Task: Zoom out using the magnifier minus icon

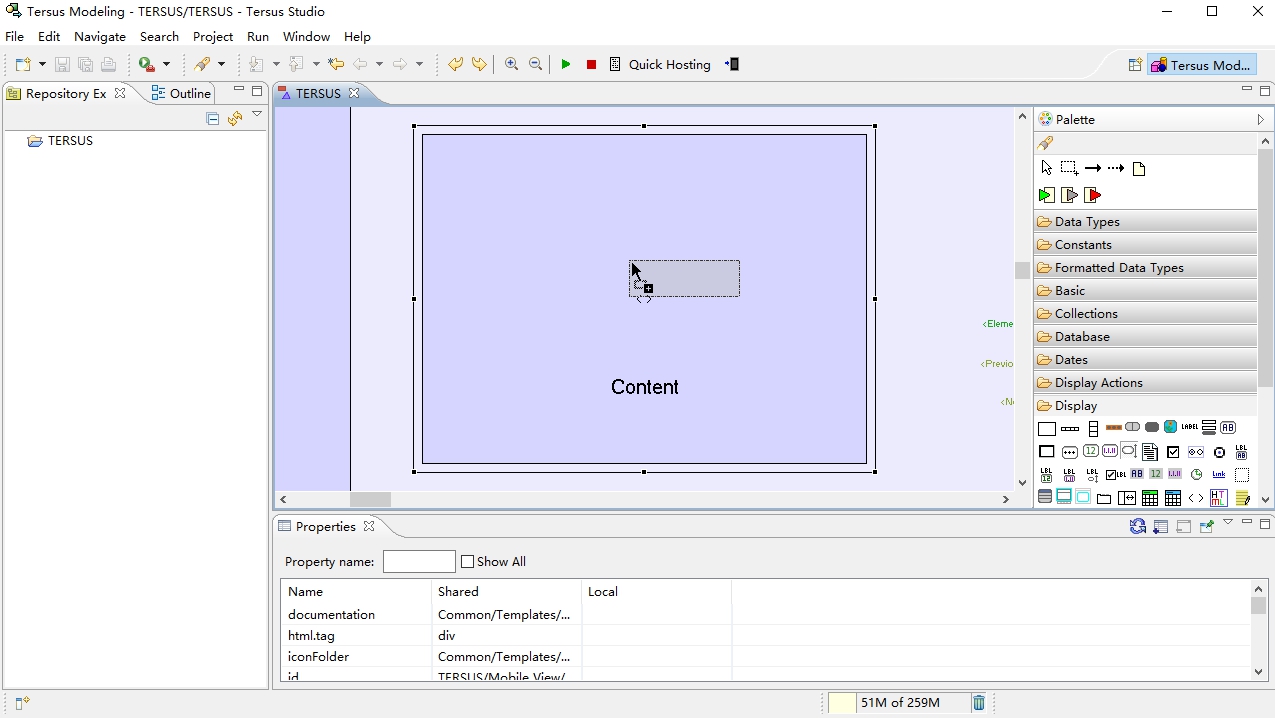Action: click(536, 64)
